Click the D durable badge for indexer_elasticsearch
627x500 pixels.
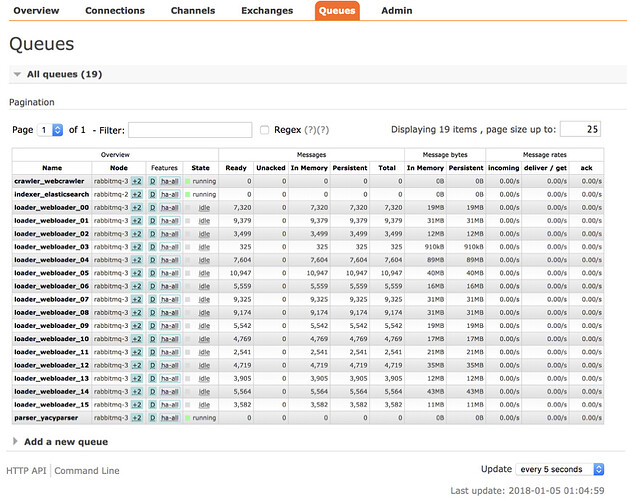[152, 194]
